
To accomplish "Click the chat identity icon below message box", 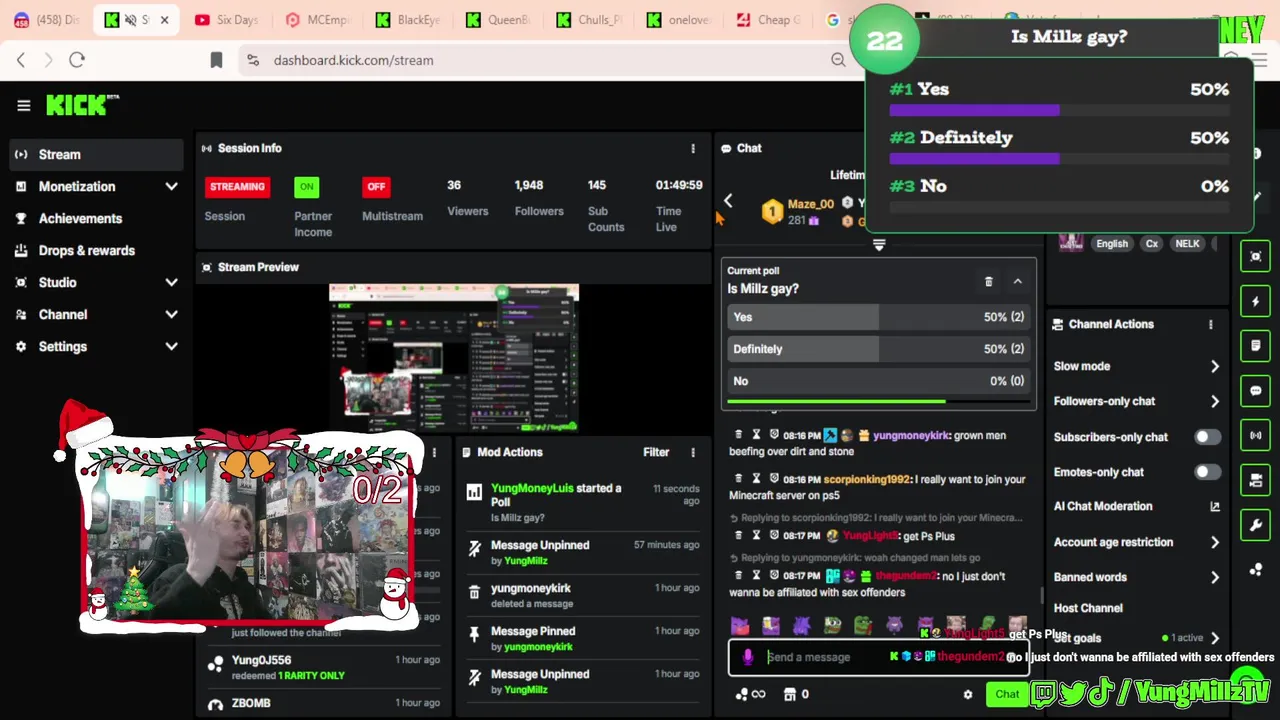I will coord(742,694).
